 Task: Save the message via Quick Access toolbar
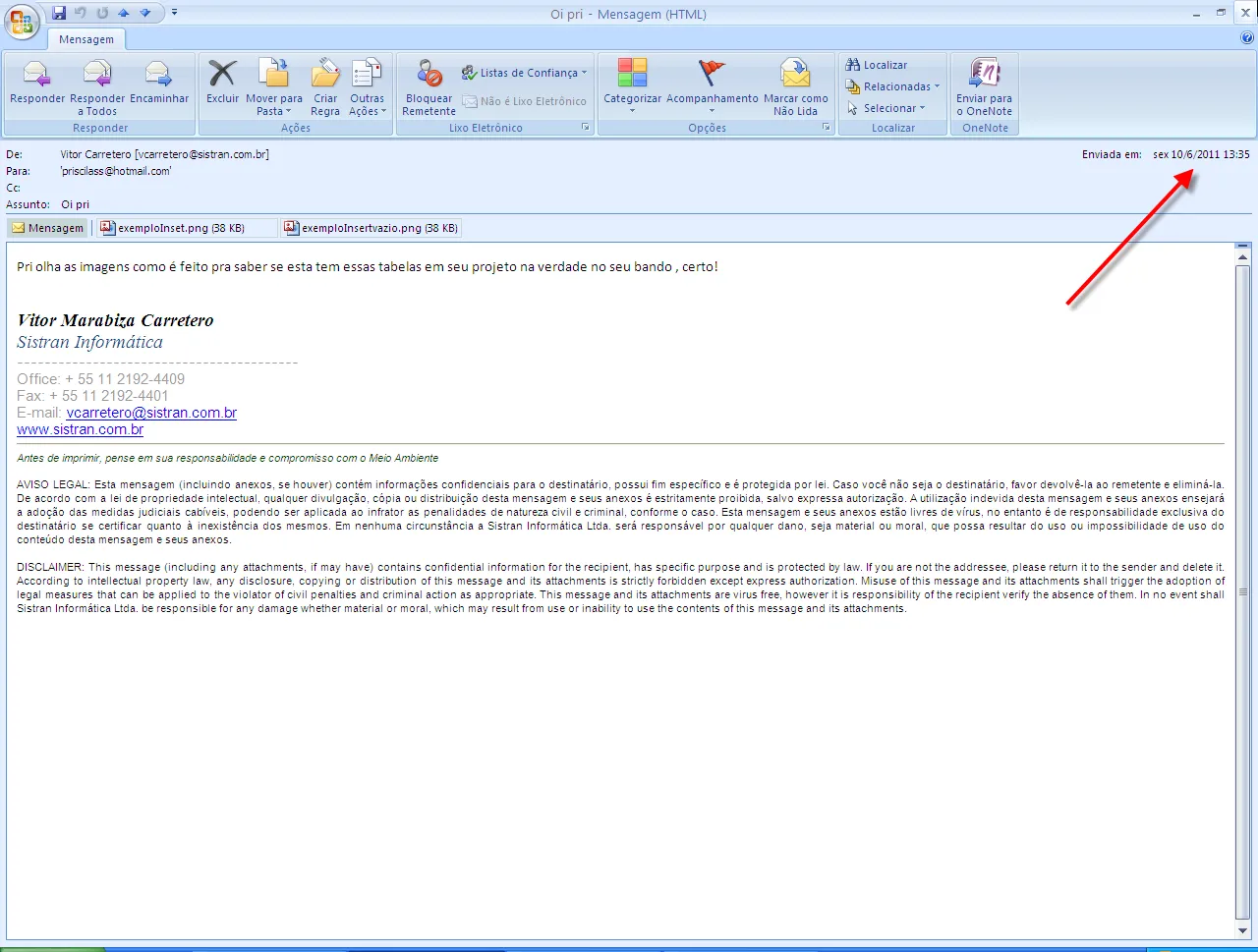[59, 13]
